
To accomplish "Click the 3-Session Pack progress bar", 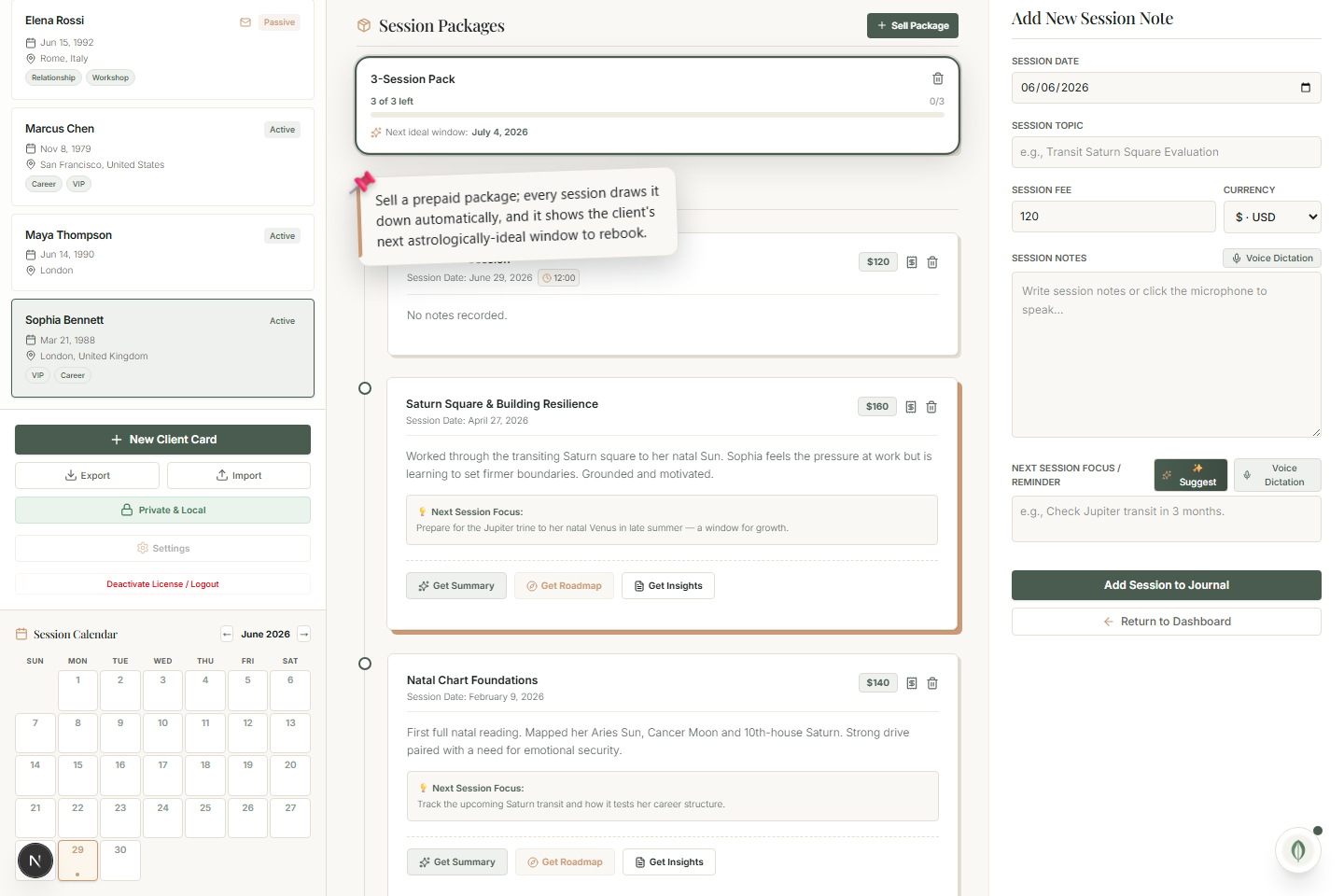I will [x=657, y=115].
